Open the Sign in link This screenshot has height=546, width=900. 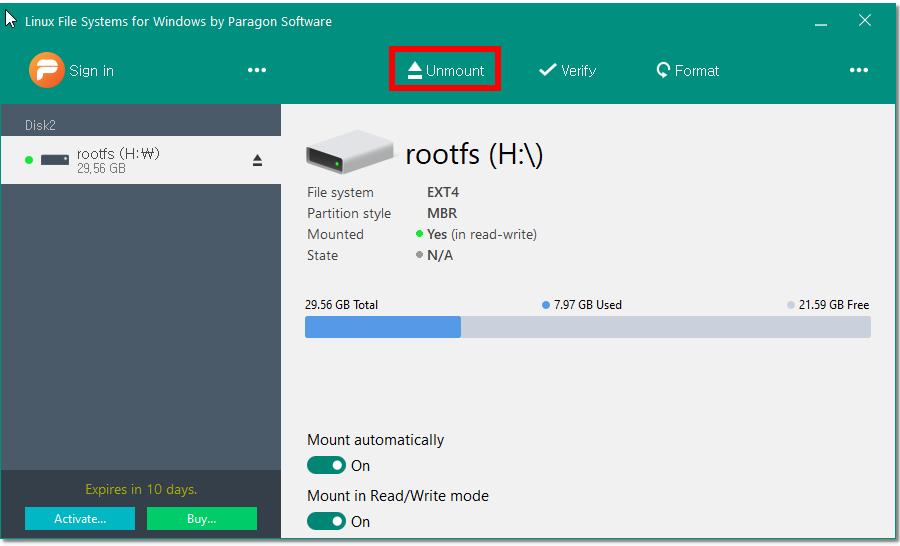click(x=91, y=71)
